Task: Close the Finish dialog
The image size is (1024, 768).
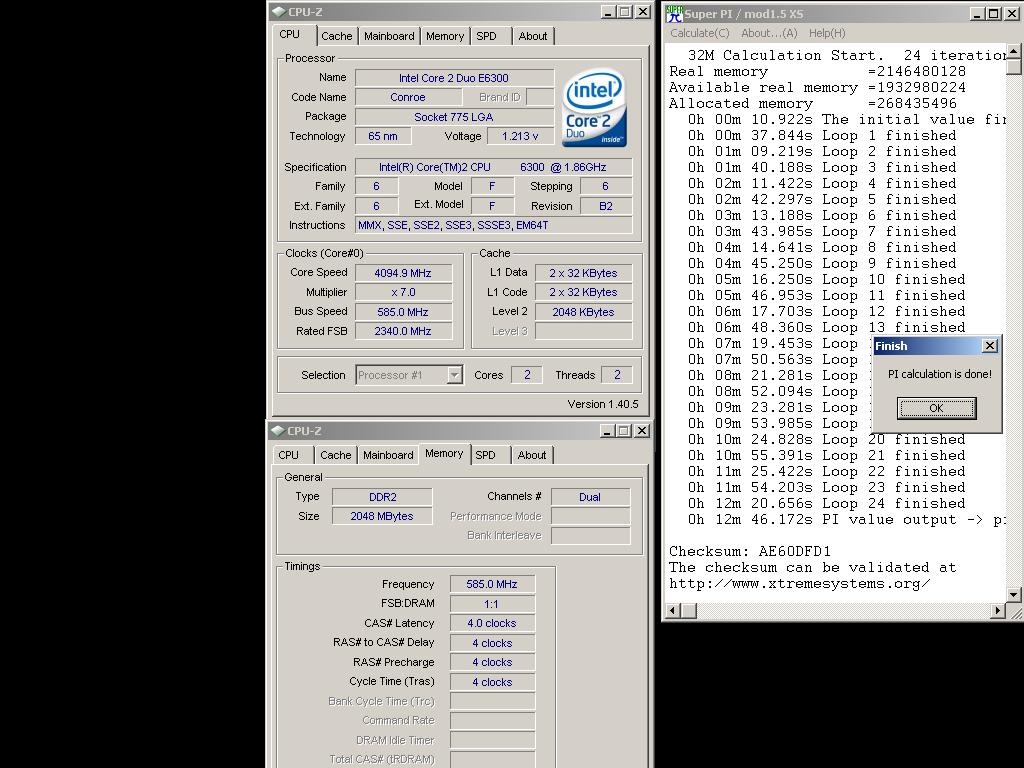Action: pyautogui.click(x=990, y=345)
